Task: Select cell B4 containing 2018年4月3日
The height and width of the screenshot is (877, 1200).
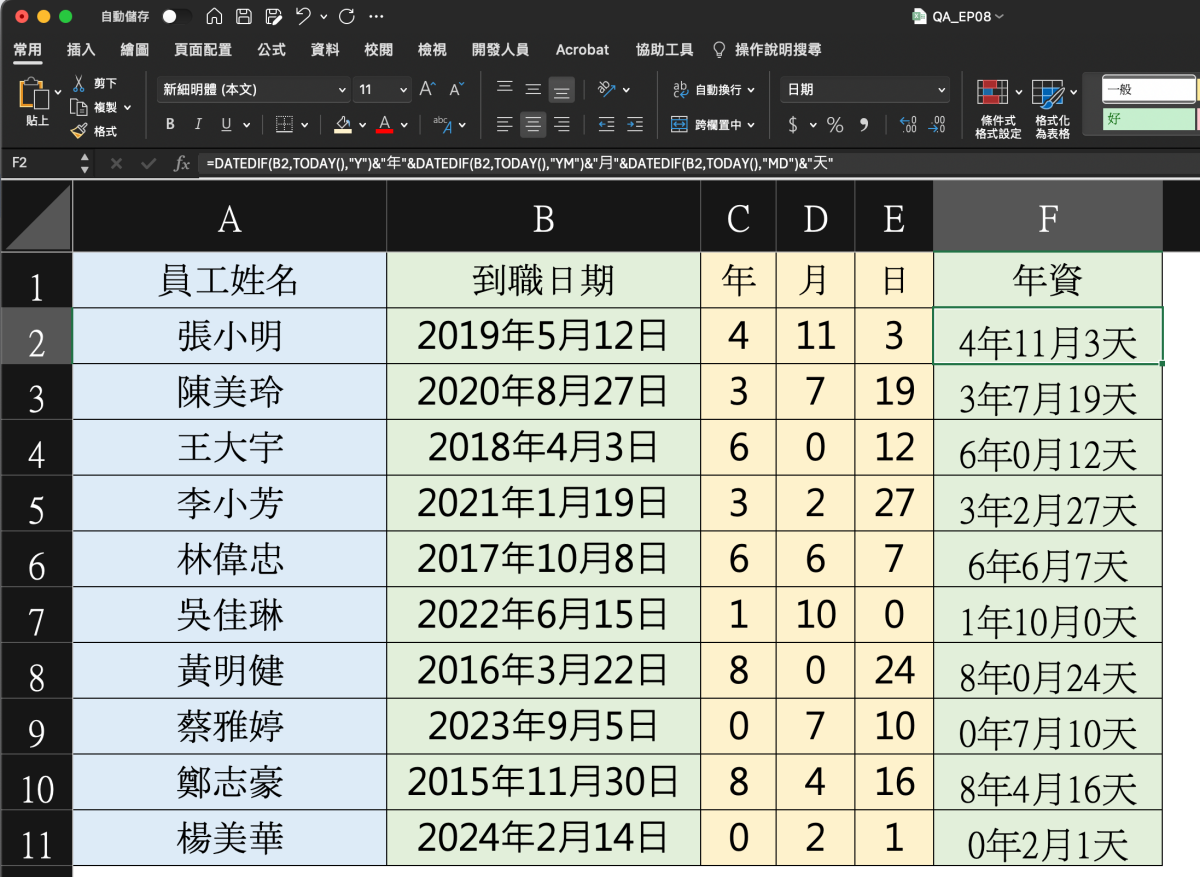Action: click(x=543, y=447)
